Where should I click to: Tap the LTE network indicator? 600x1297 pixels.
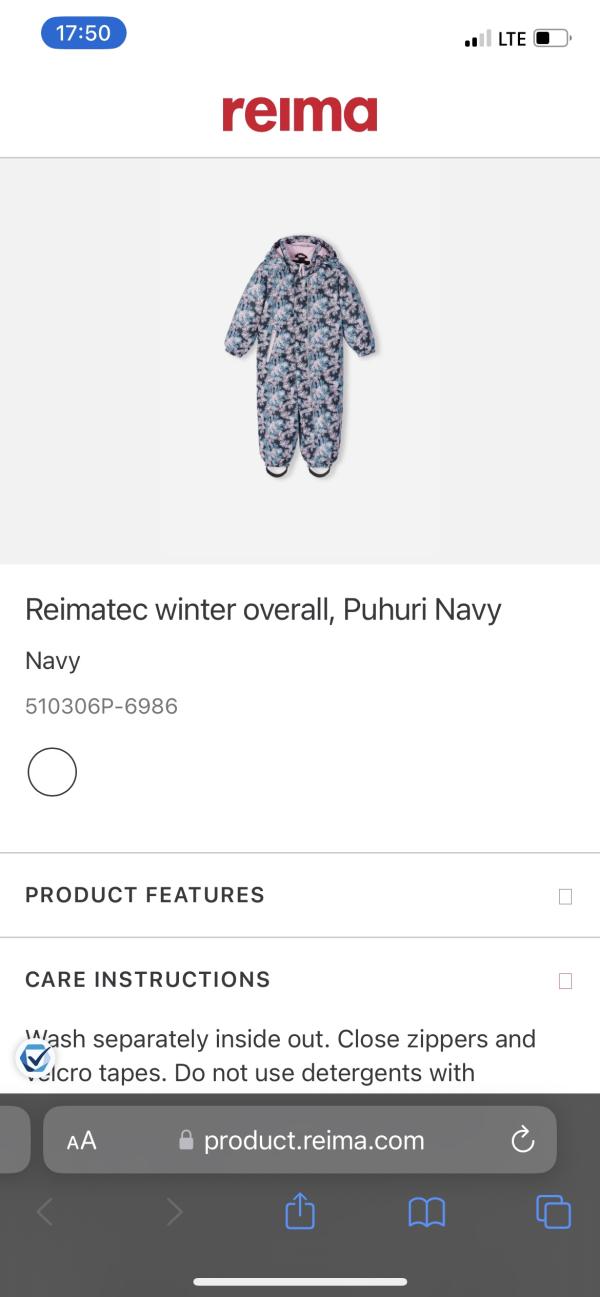coord(511,39)
